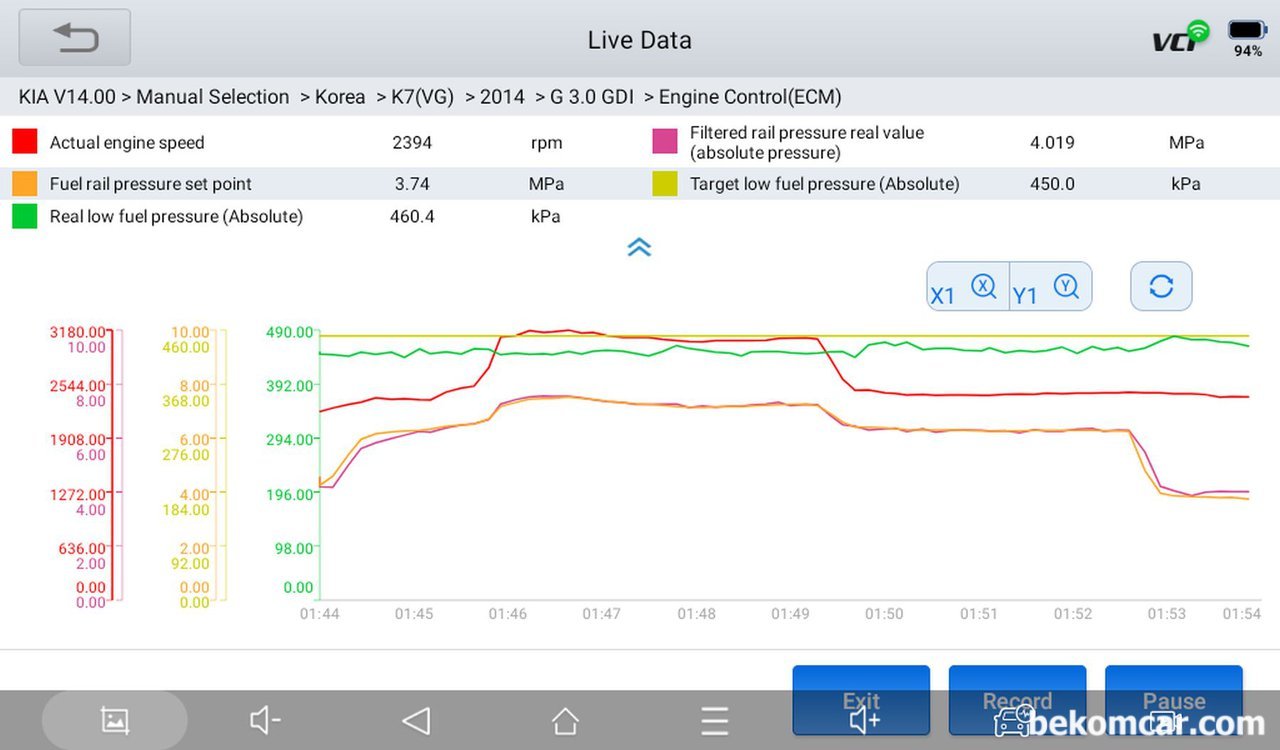Viewport: 1280px width, 750px height.
Task: Tap the green 98.00 axis label
Action: (293, 548)
